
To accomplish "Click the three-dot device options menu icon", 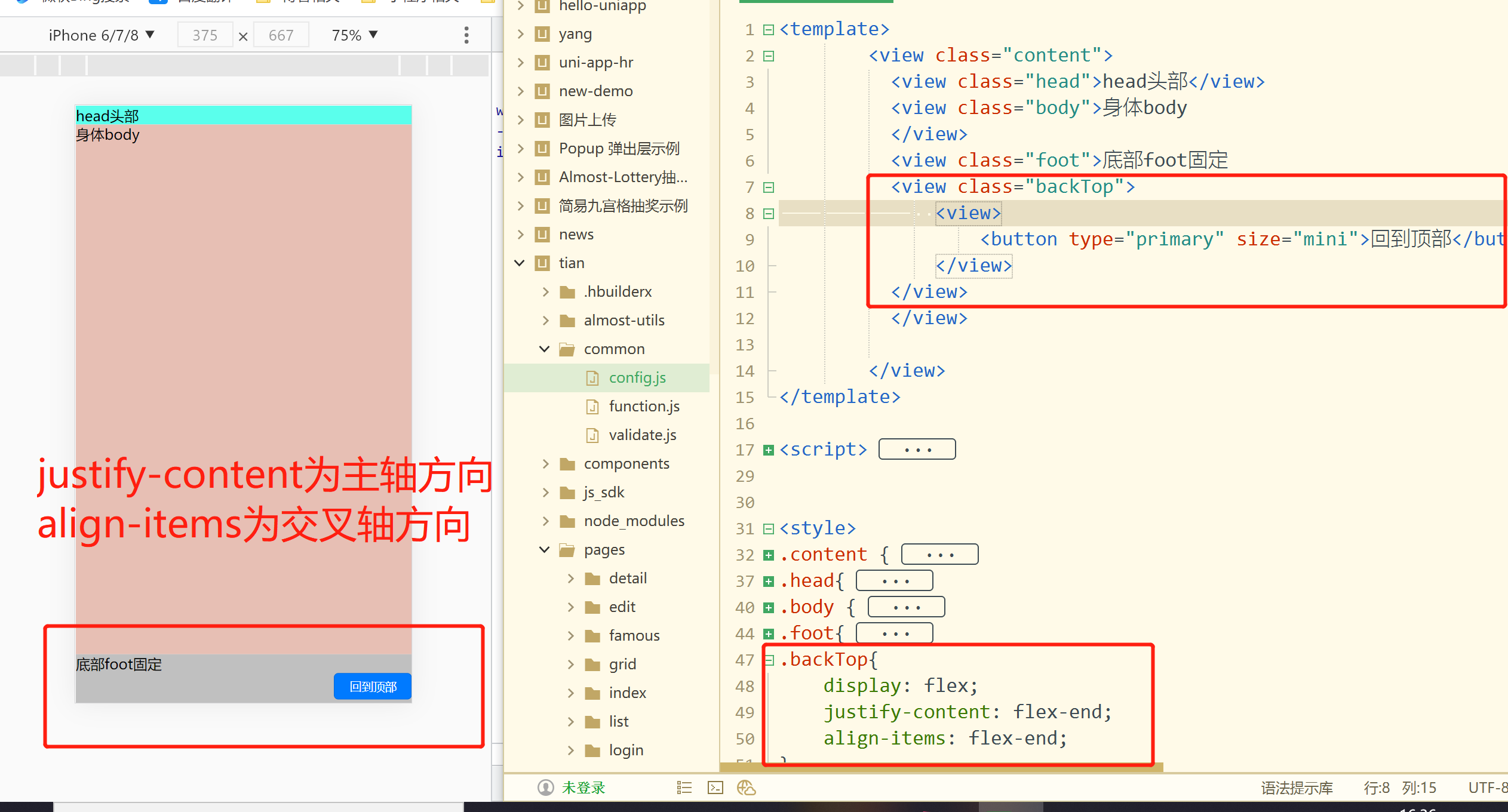I will click(x=466, y=35).
